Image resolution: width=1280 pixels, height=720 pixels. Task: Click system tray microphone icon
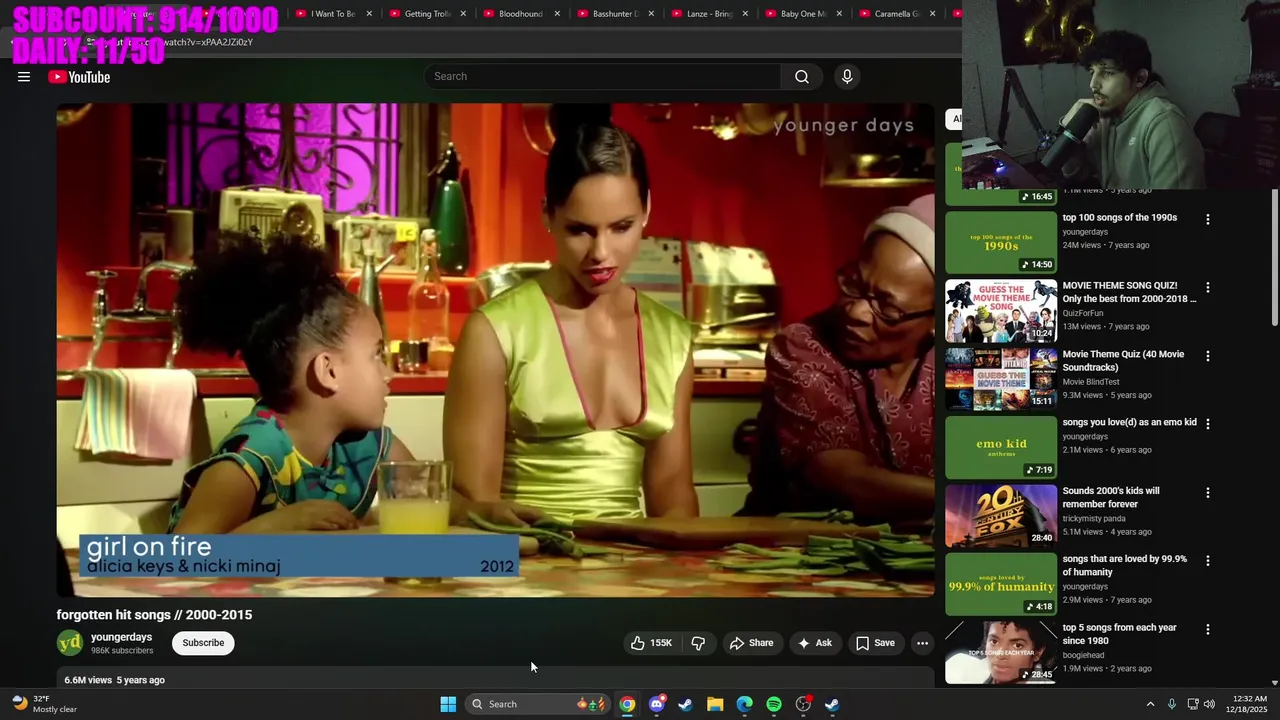tap(1172, 704)
